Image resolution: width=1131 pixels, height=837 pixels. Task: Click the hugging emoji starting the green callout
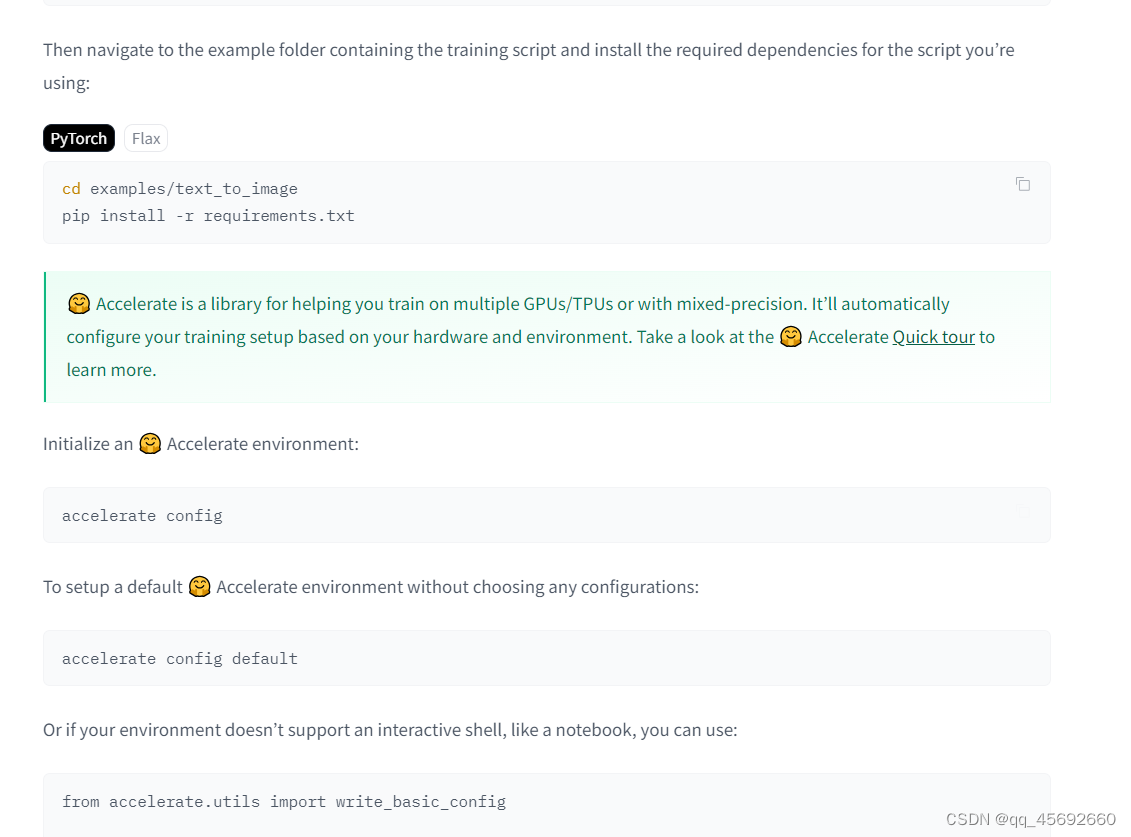[x=79, y=303]
